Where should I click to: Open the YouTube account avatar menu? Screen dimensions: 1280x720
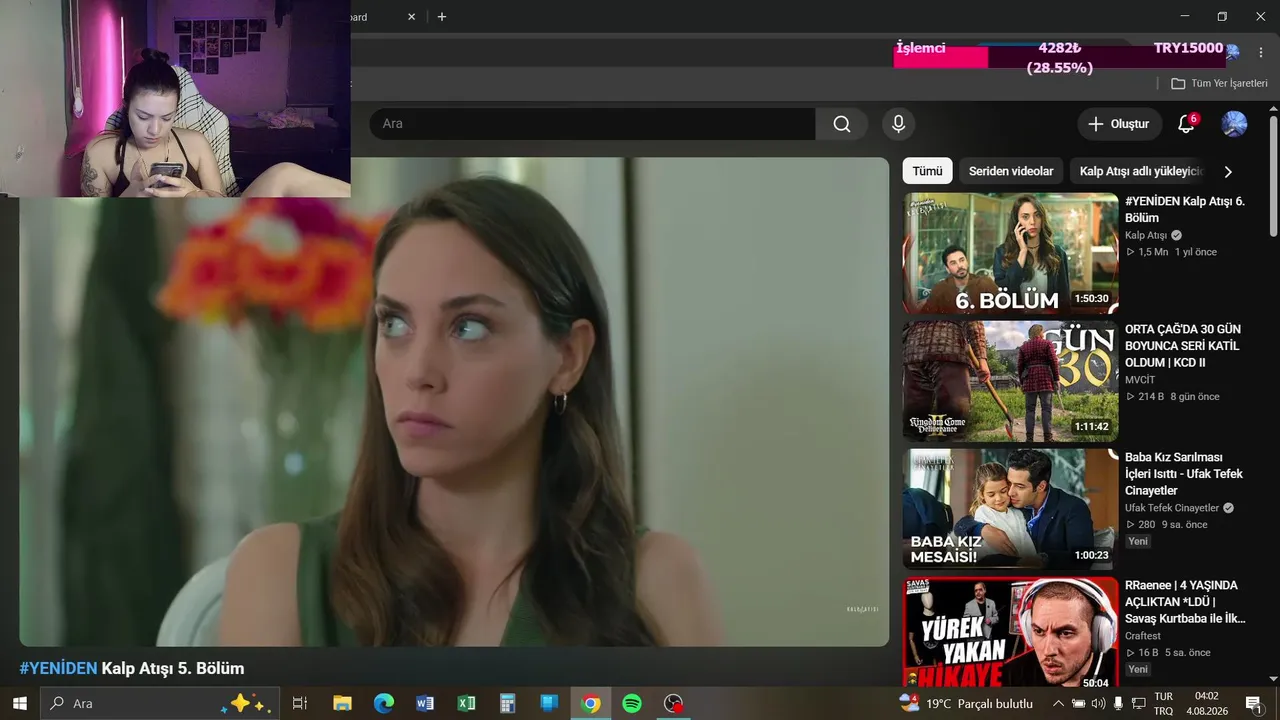coord(1234,124)
